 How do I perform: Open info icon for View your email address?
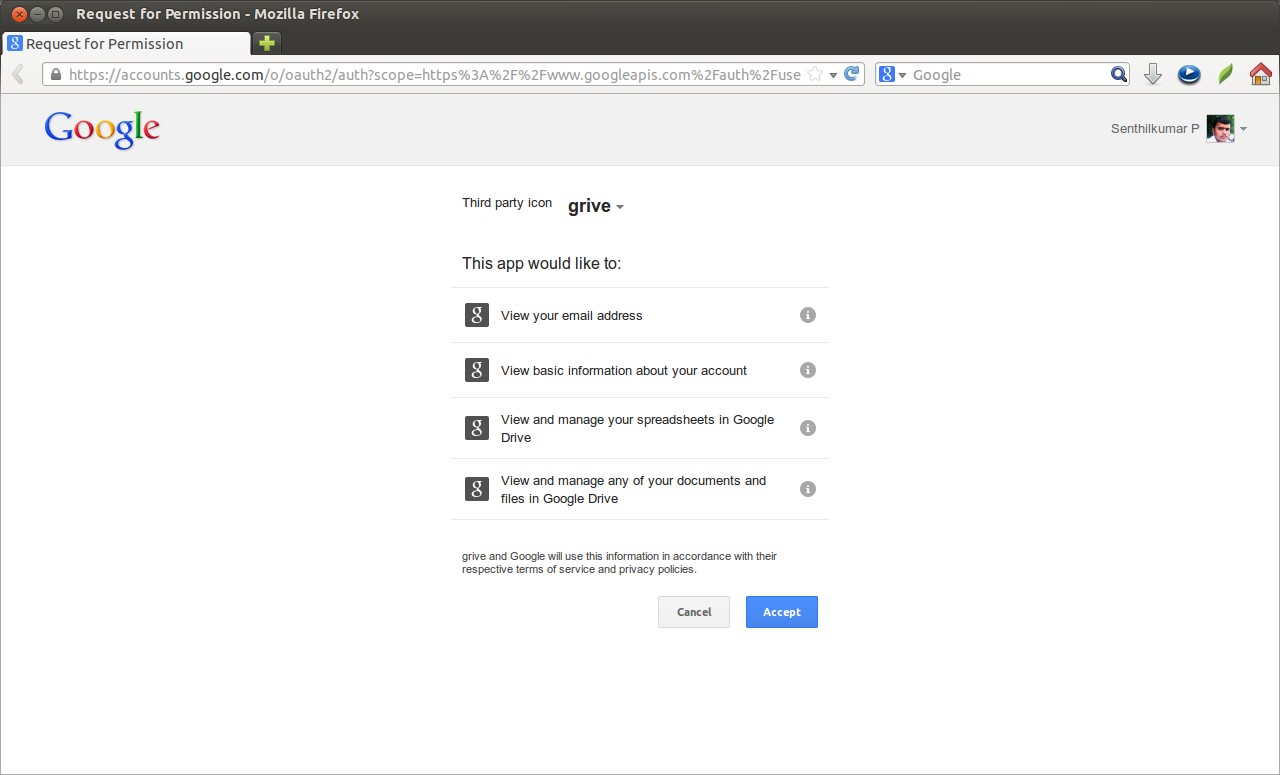(x=808, y=315)
